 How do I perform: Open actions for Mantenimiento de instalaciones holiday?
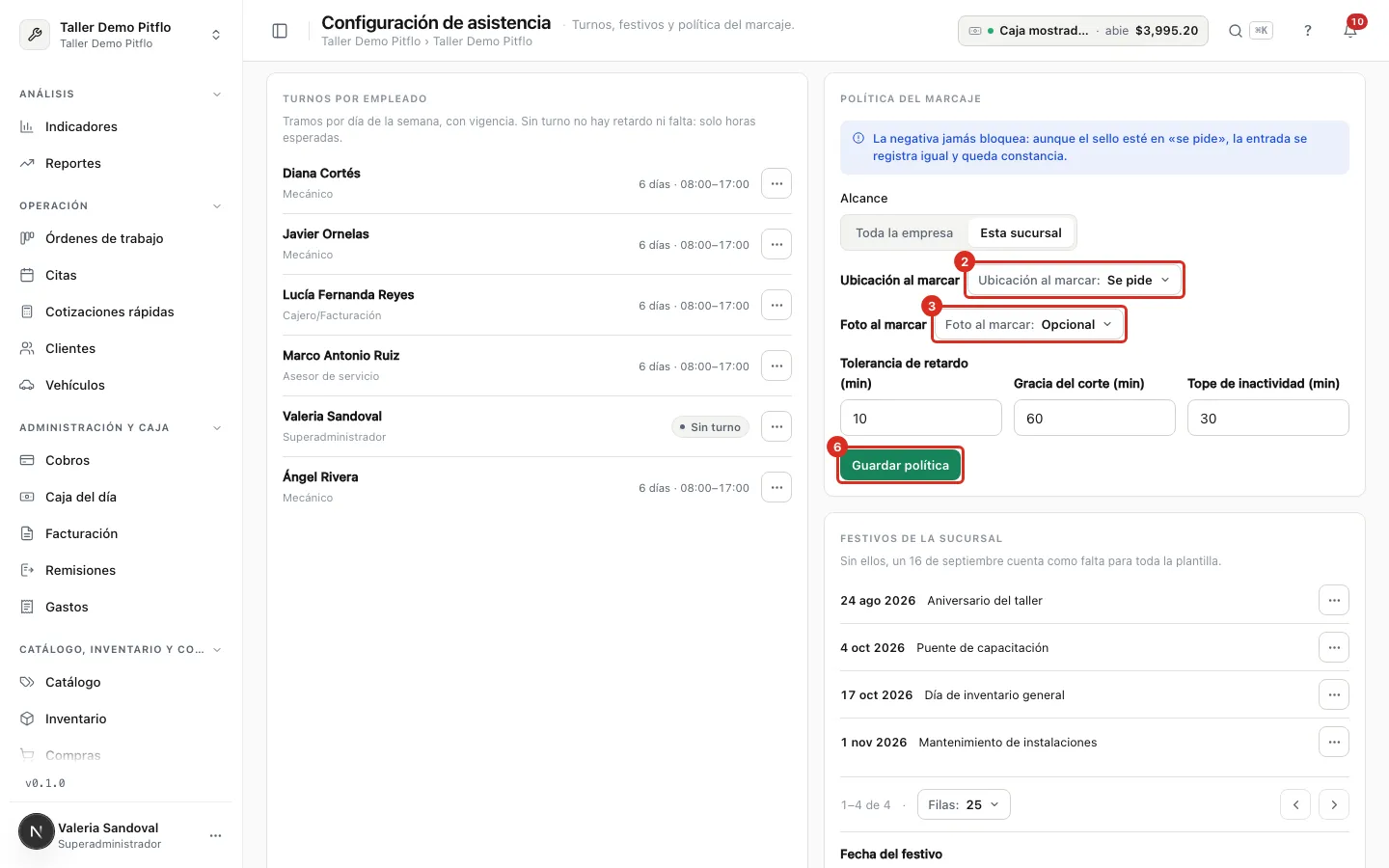[x=1334, y=742]
